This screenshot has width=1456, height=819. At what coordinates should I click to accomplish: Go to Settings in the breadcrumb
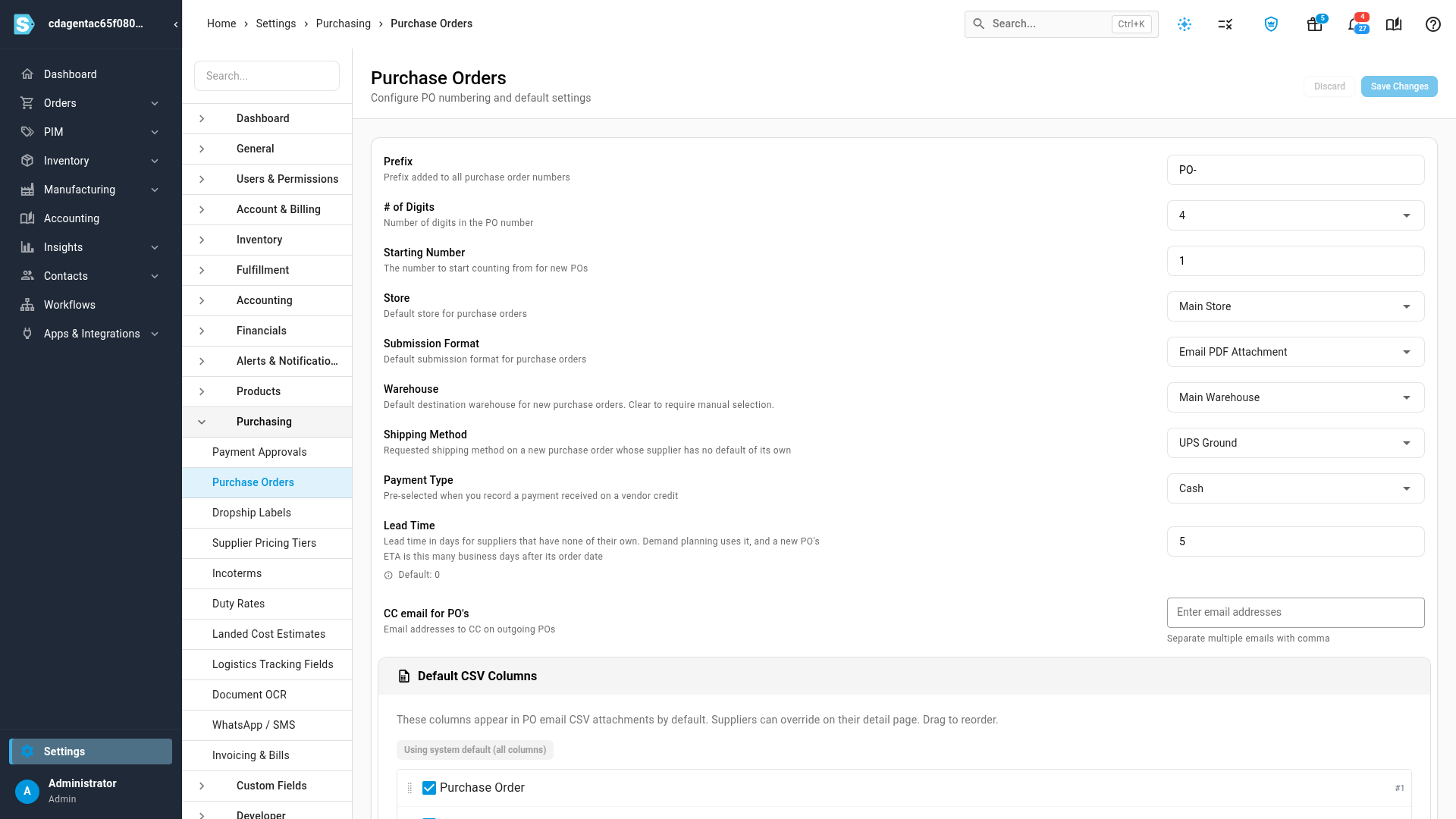276,24
